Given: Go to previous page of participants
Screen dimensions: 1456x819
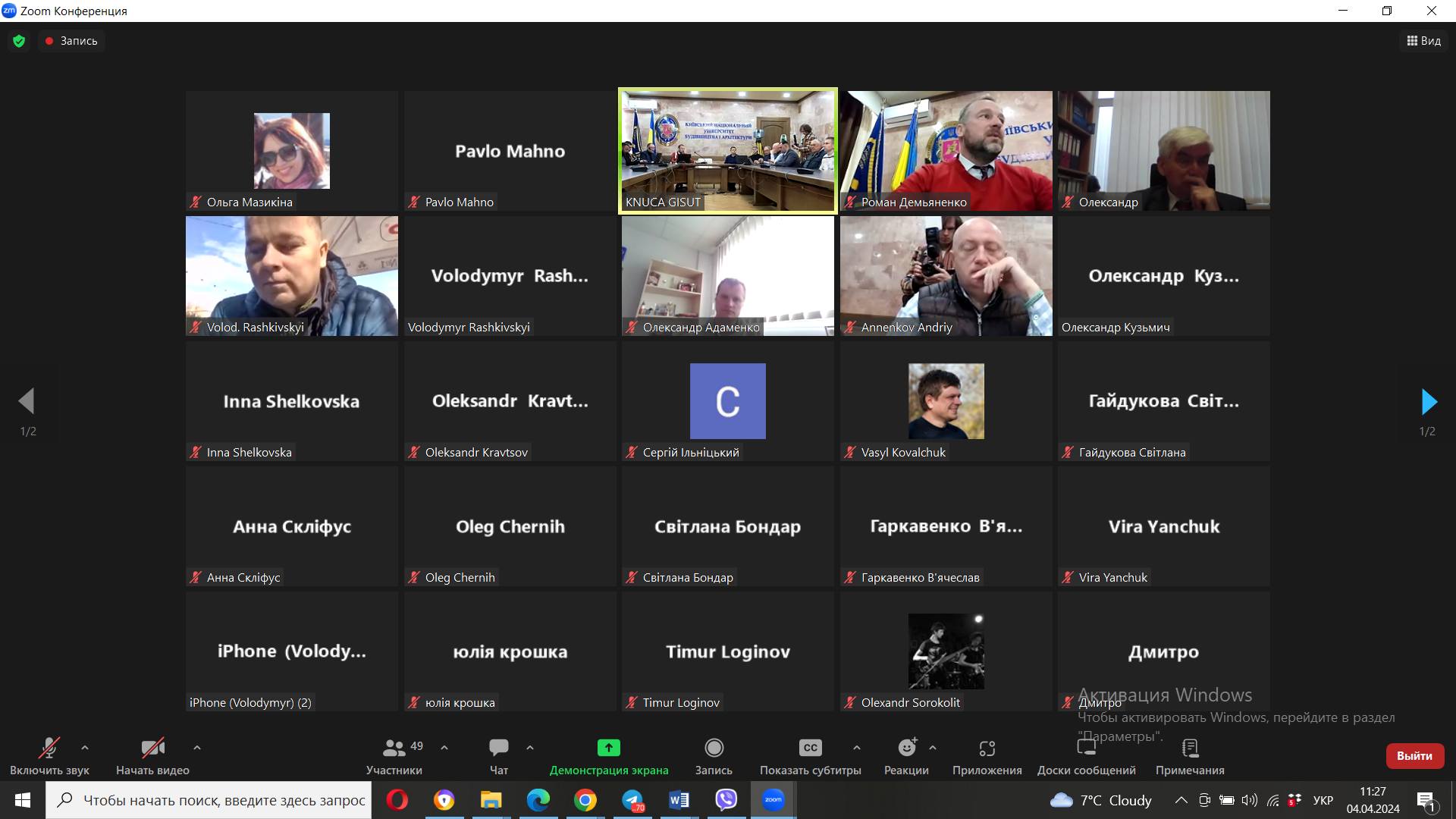Looking at the screenshot, I should (27, 402).
